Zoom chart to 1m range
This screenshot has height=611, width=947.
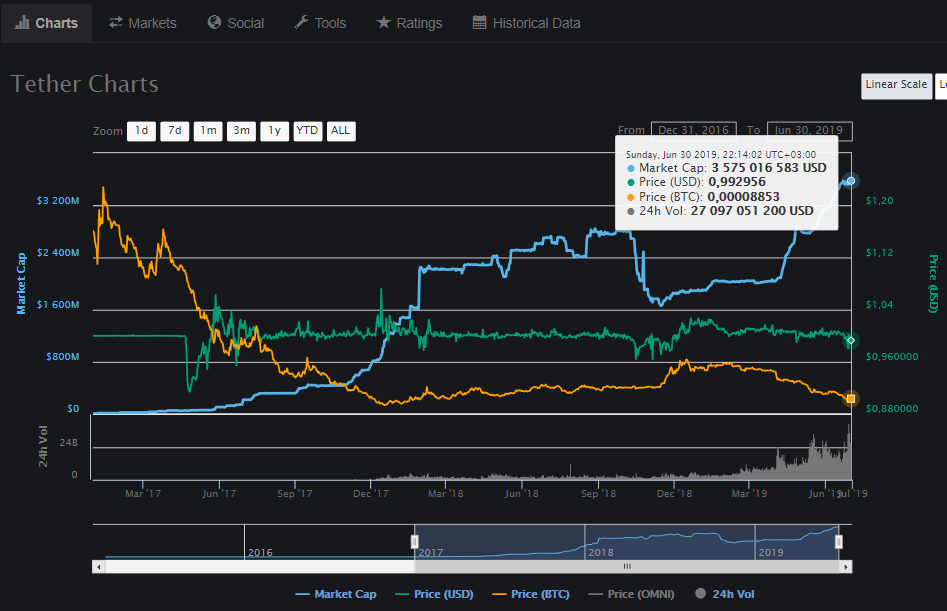(208, 131)
